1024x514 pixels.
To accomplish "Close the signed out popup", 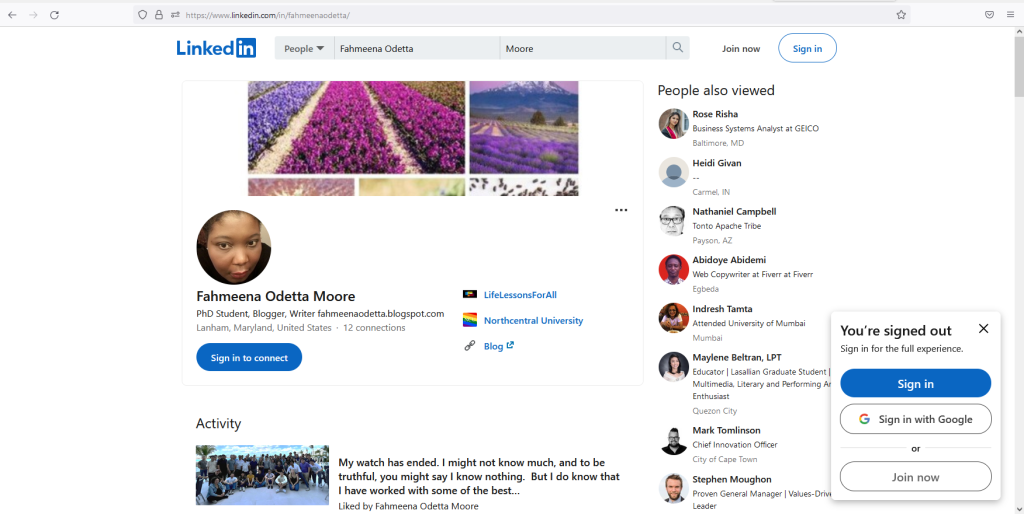I will (x=983, y=329).
